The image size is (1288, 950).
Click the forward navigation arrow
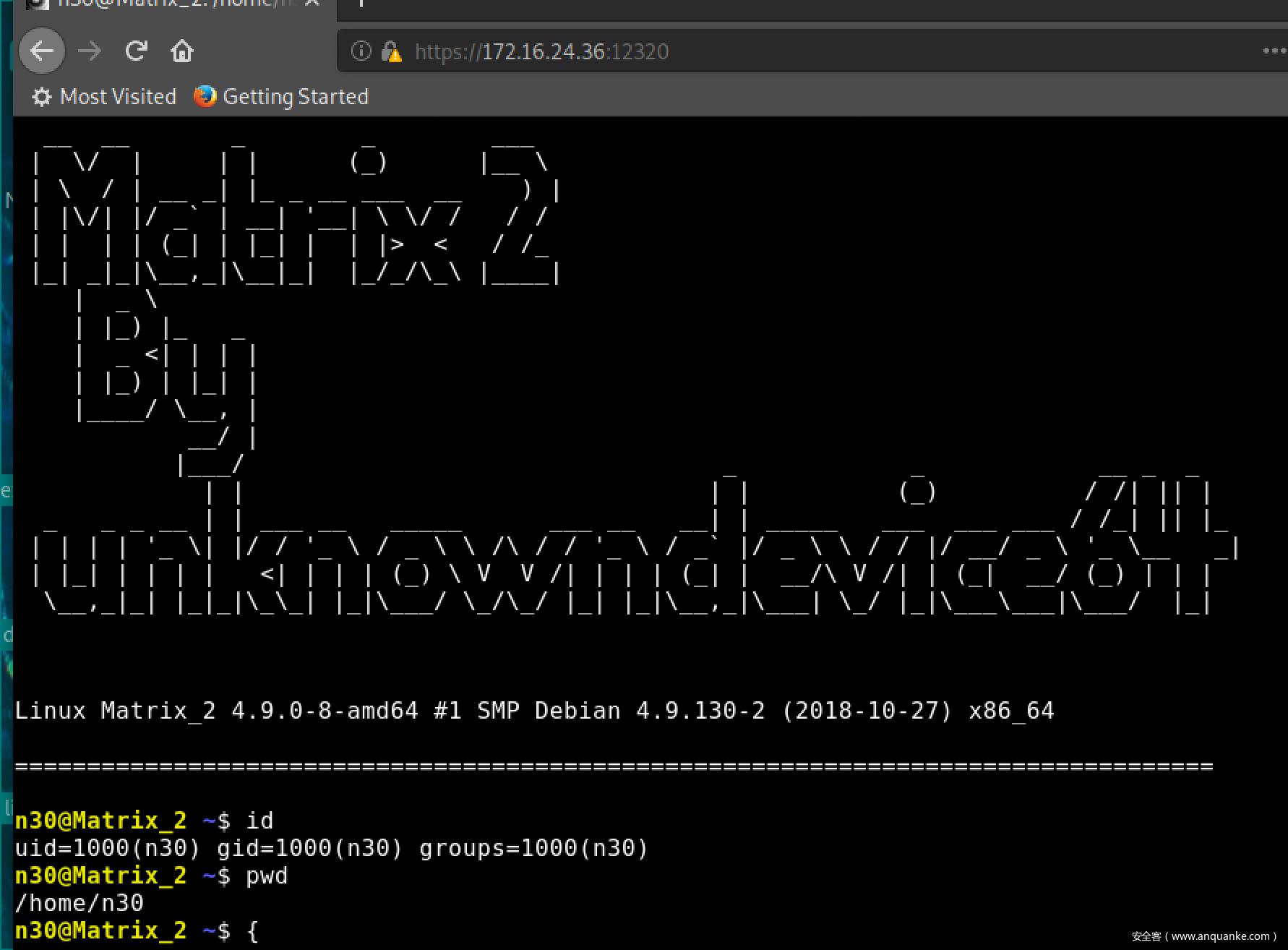click(x=90, y=51)
